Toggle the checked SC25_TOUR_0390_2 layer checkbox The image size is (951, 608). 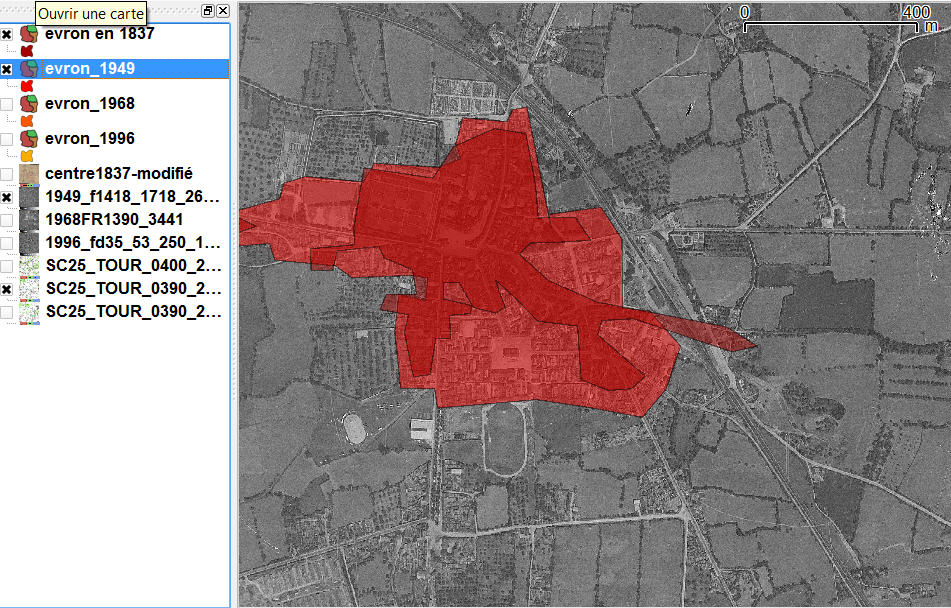(x=7, y=289)
